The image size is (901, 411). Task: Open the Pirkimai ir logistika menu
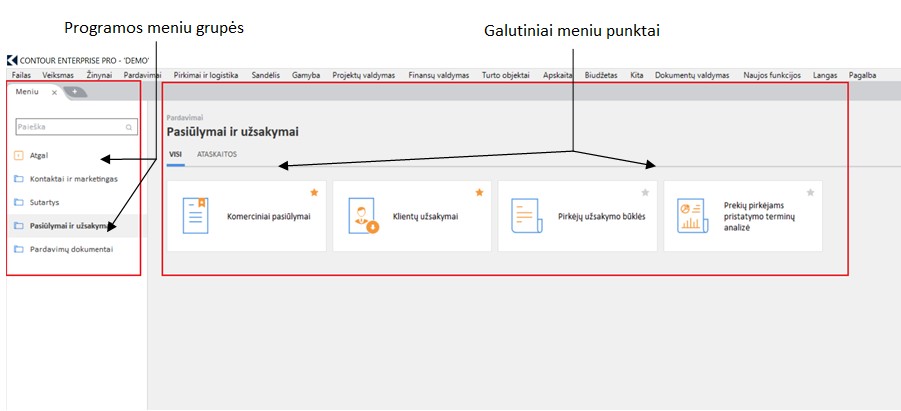pyautogui.click(x=206, y=75)
